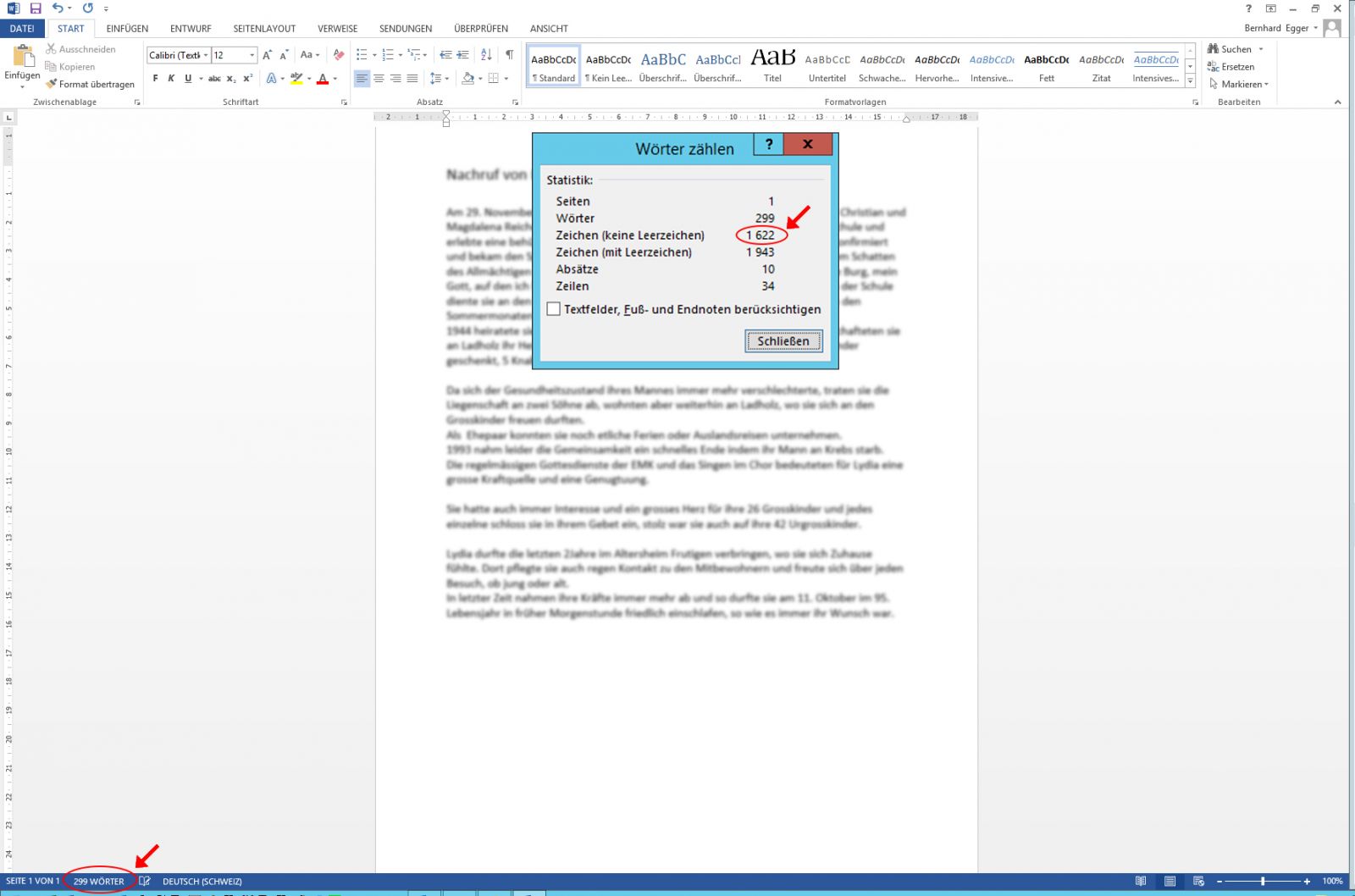Apply text effects icon
This screenshot has height=896, width=1355.
pos(271,79)
